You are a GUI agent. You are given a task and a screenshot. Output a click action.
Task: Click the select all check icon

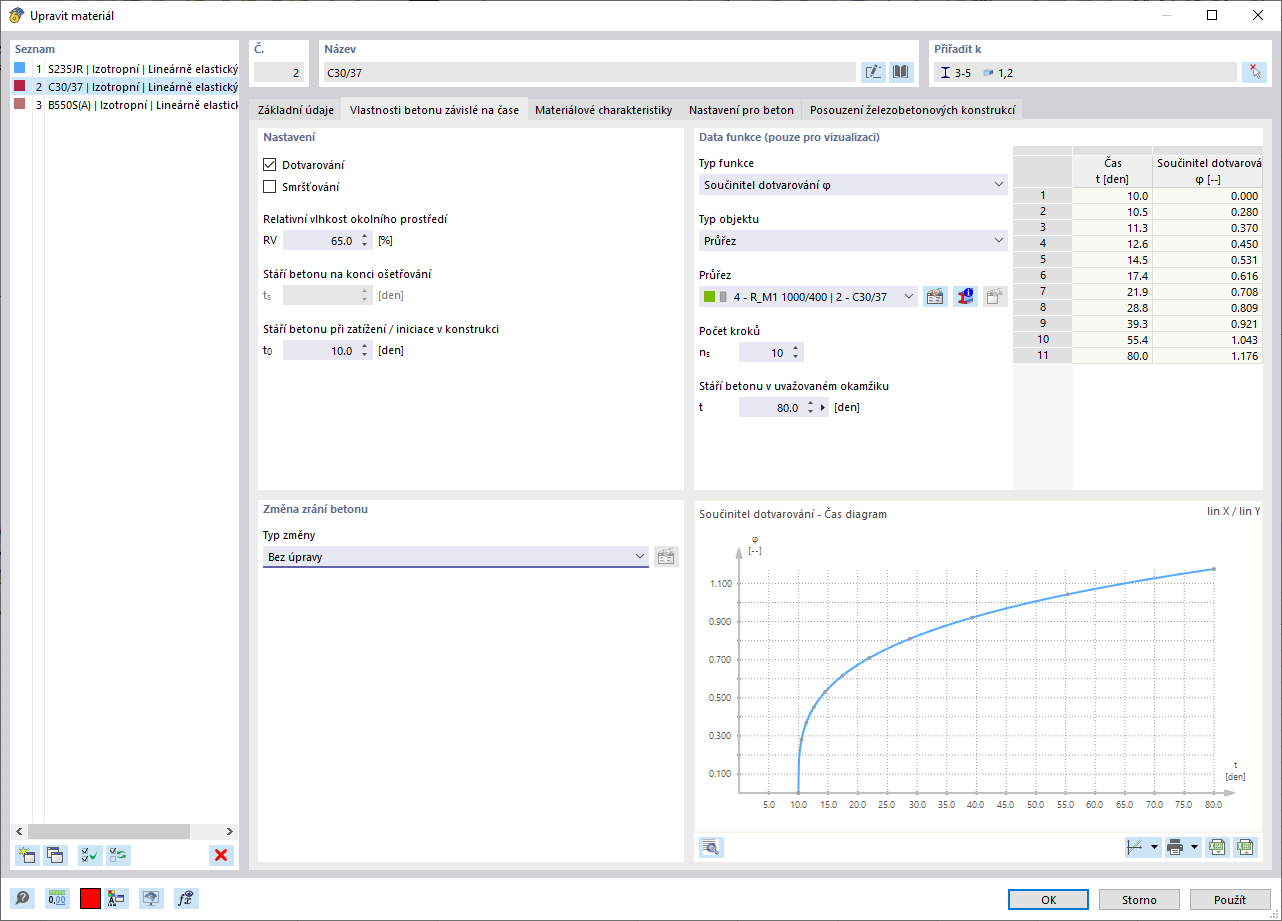[90, 855]
